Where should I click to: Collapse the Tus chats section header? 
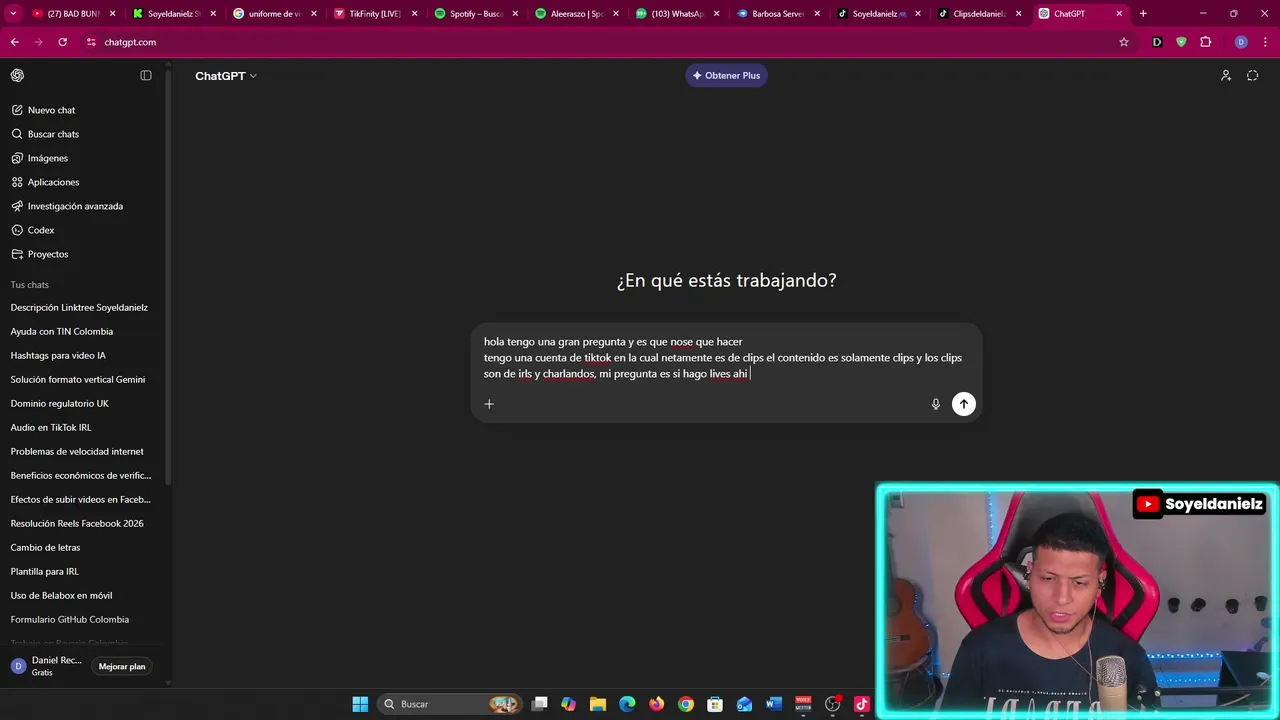point(30,285)
